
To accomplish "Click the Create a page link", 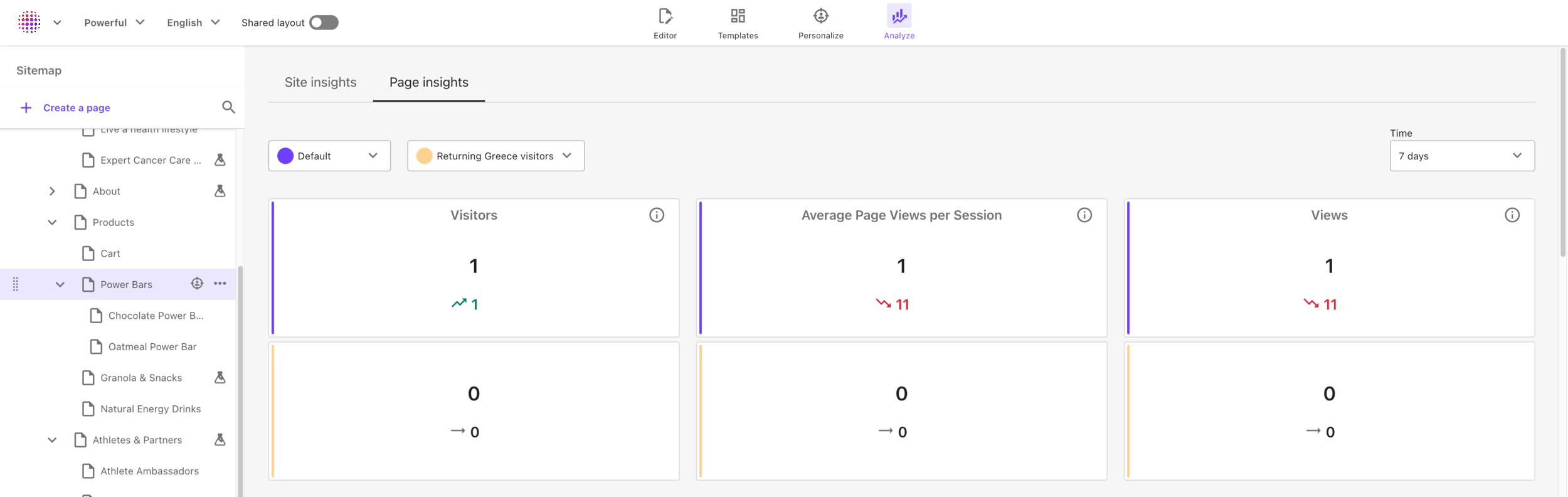I will pyautogui.click(x=77, y=108).
